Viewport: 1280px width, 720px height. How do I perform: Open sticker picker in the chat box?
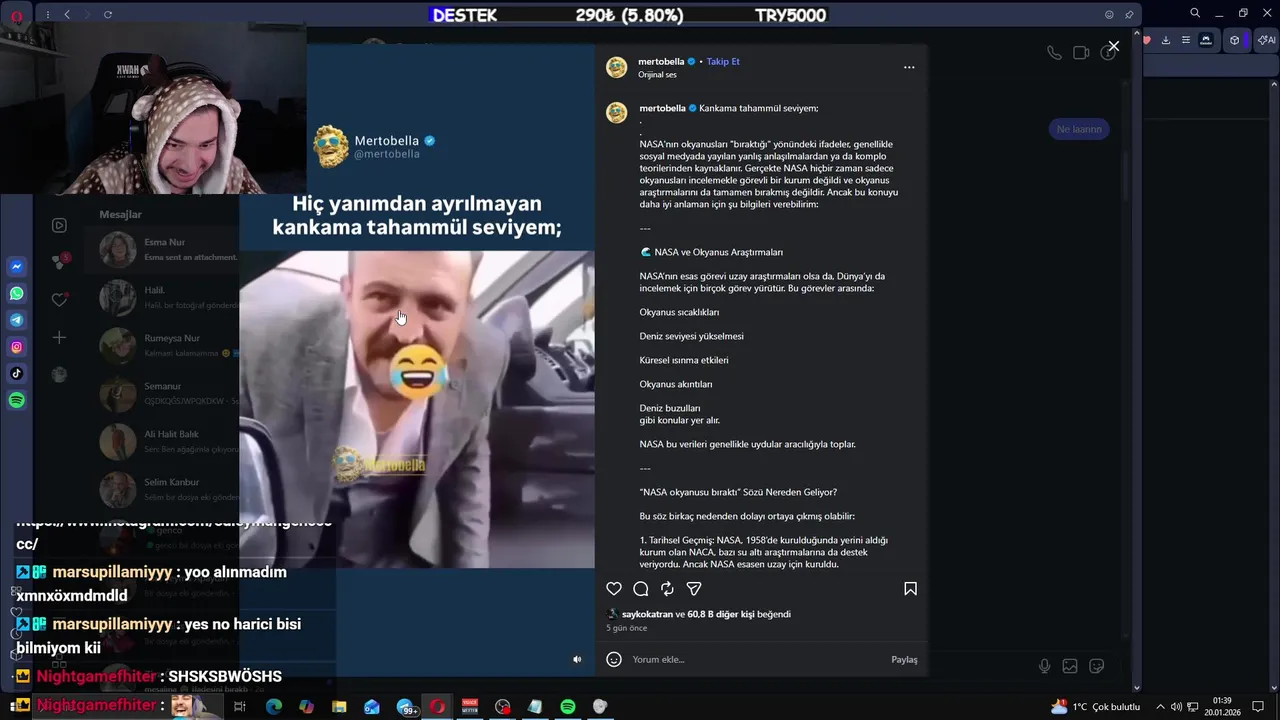[x=1097, y=666]
